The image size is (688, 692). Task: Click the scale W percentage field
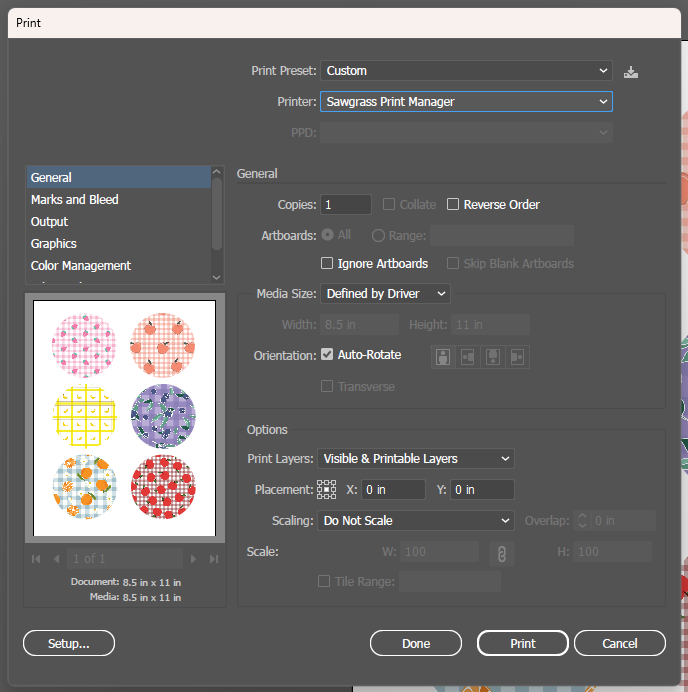[x=439, y=552]
